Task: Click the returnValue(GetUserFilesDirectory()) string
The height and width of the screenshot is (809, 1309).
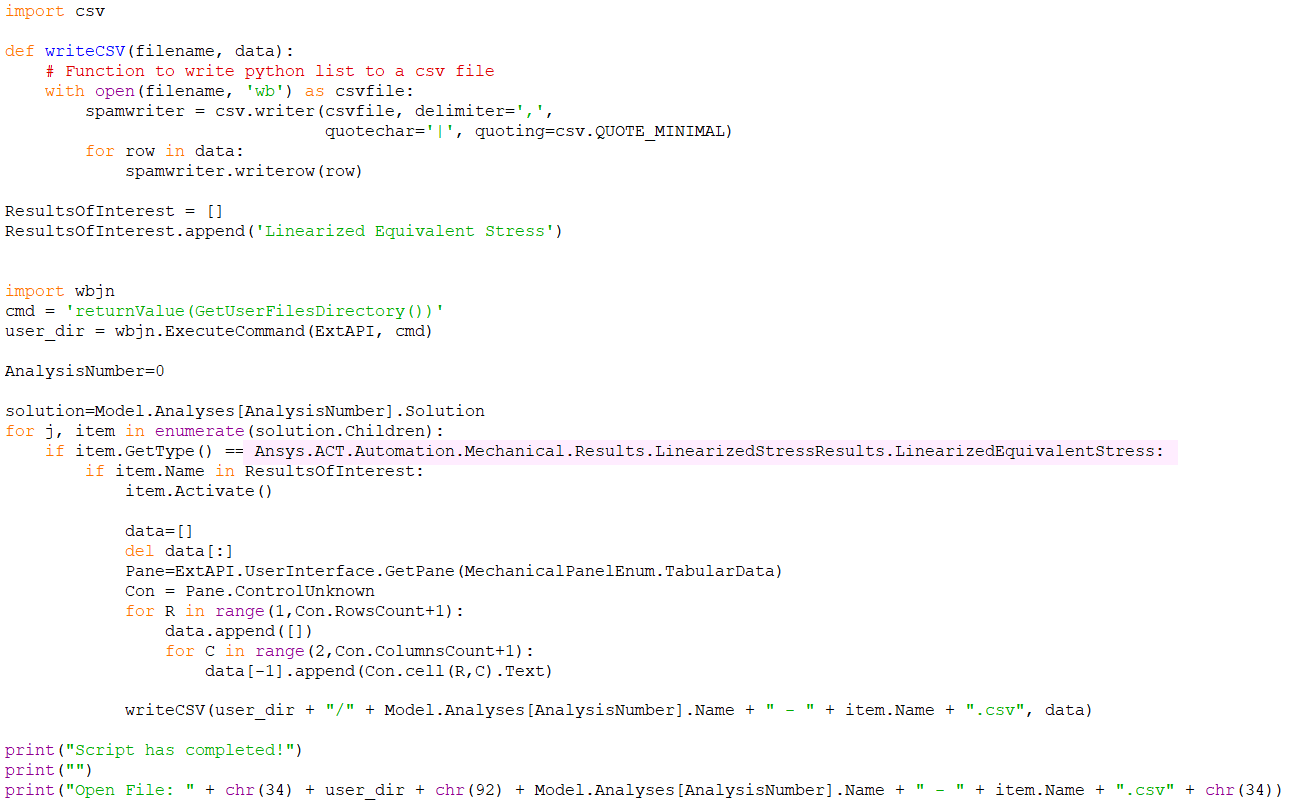Action: point(254,311)
